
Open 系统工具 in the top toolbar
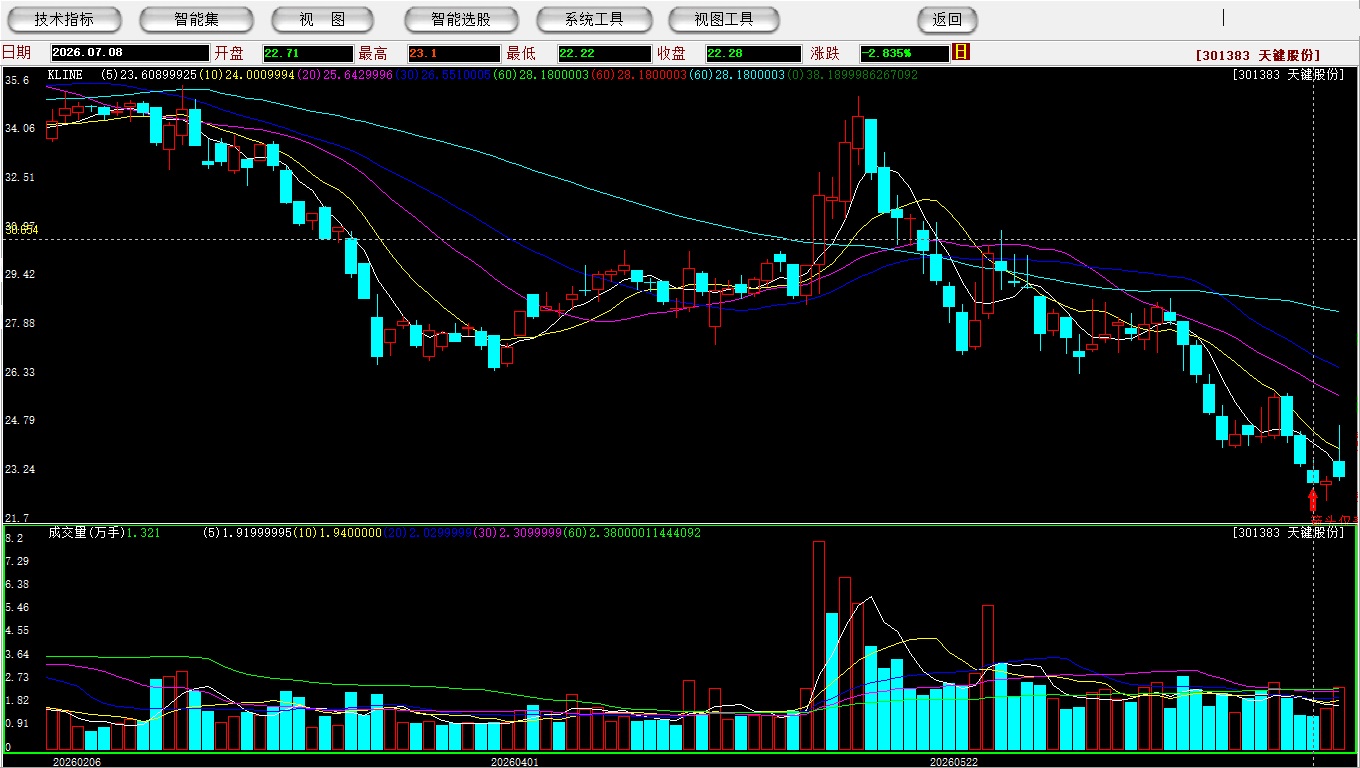click(594, 19)
